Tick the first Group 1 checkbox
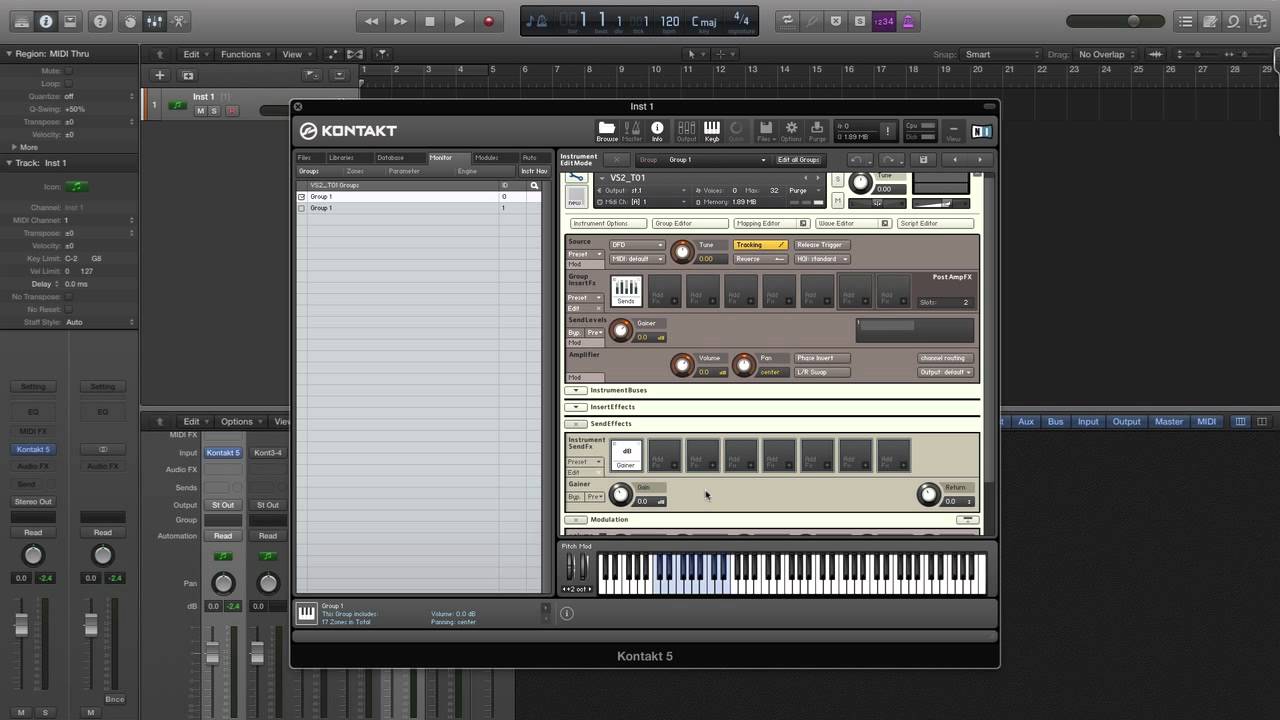Image resolution: width=1280 pixels, height=720 pixels. point(301,197)
